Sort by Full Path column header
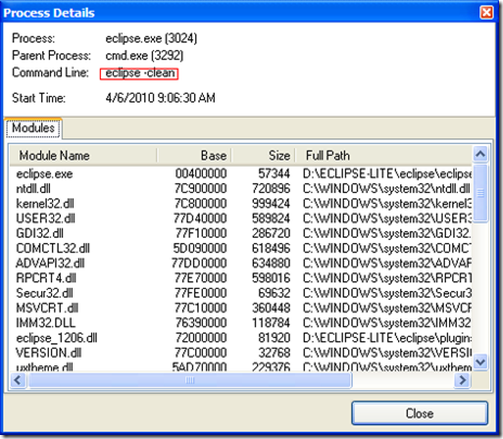This screenshot has width=503, height=439. pos(383,155)
